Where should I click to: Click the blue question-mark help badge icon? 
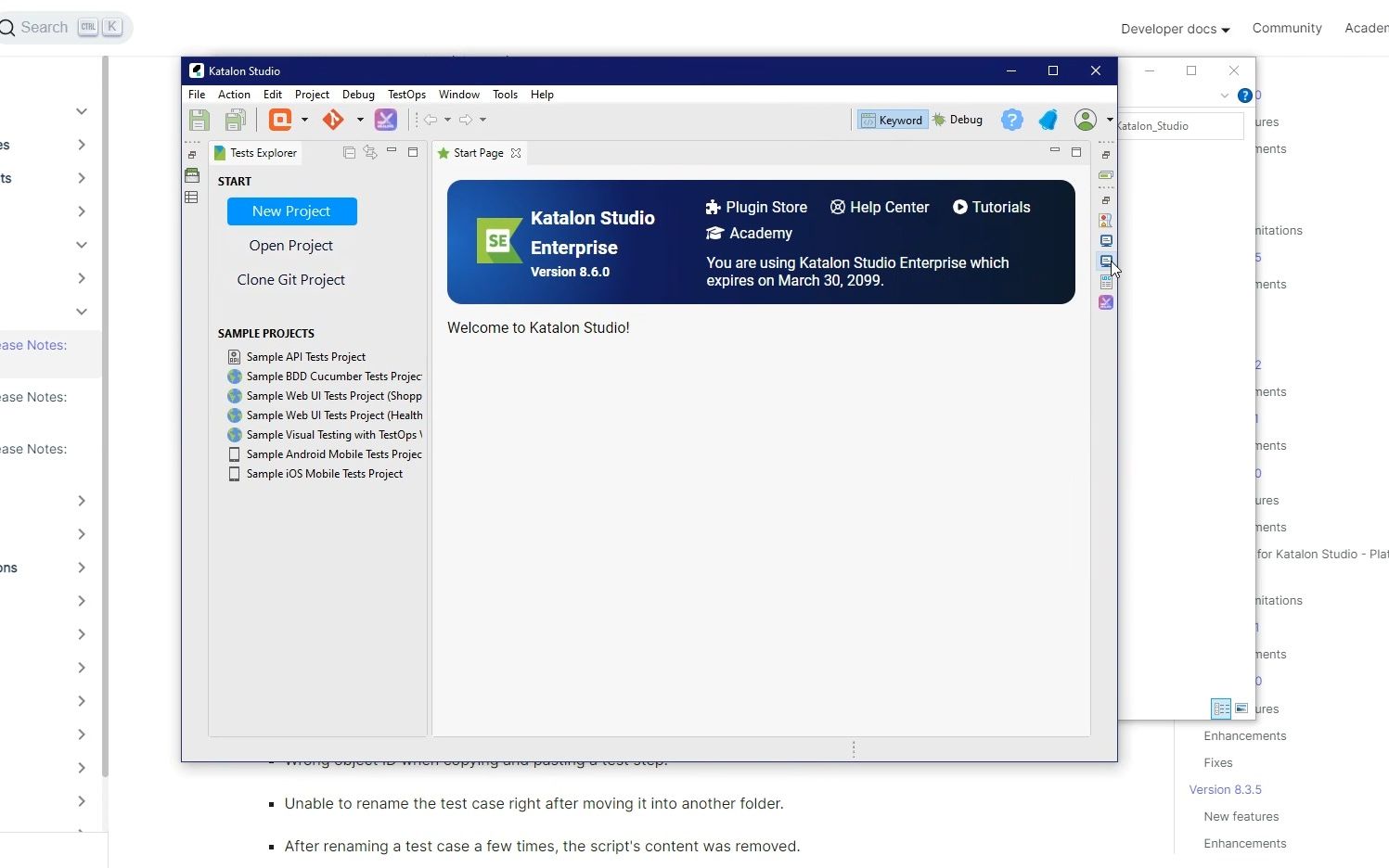[x=1012, y=120]
